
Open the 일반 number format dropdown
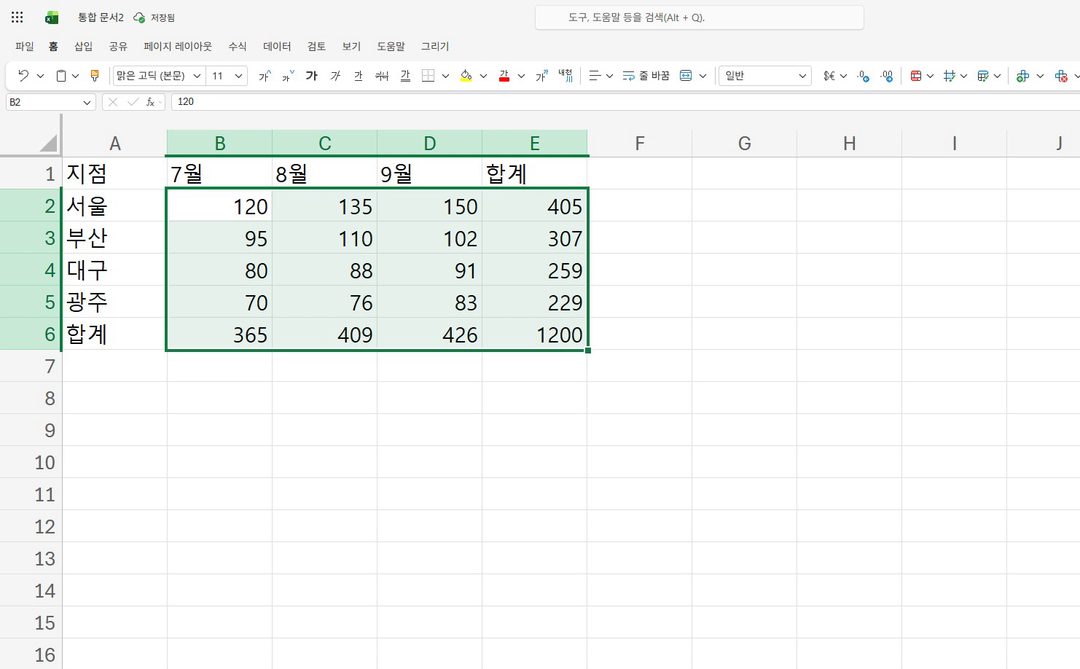pos(802,76)
